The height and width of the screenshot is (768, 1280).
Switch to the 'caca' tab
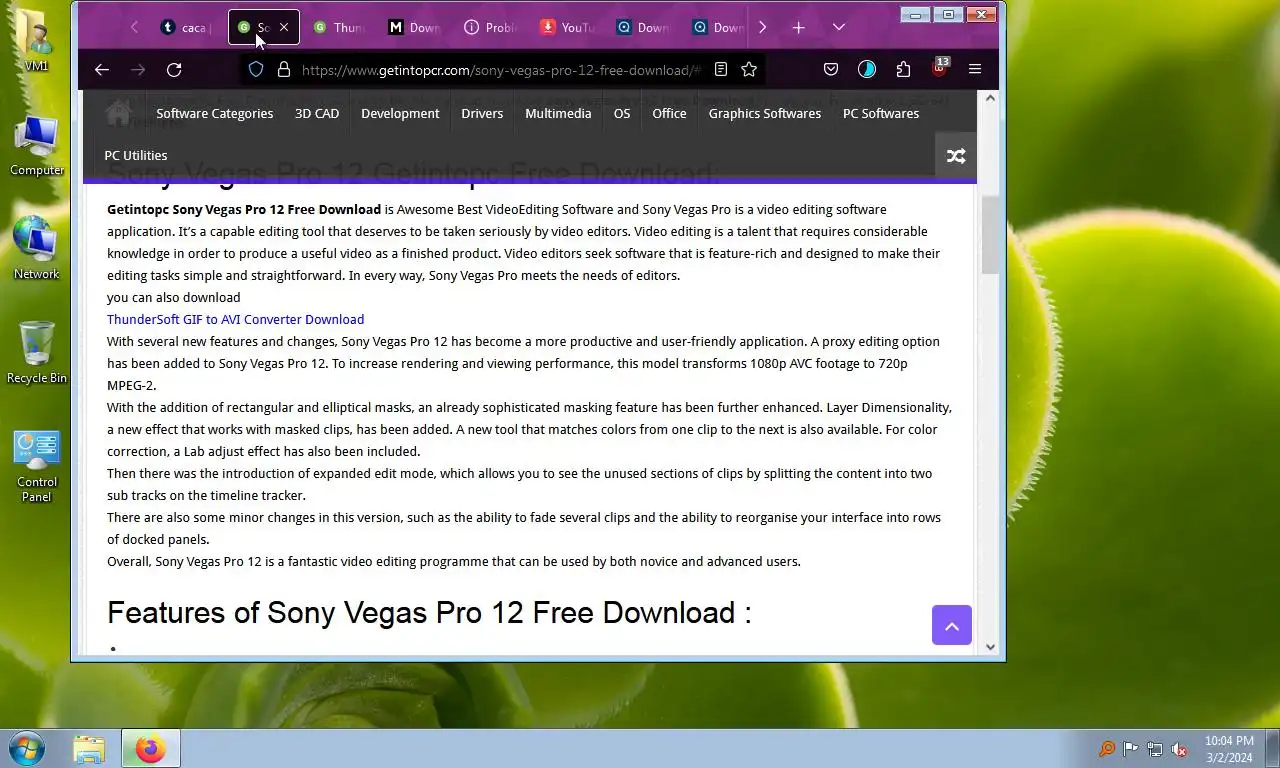tap(186, 27)
